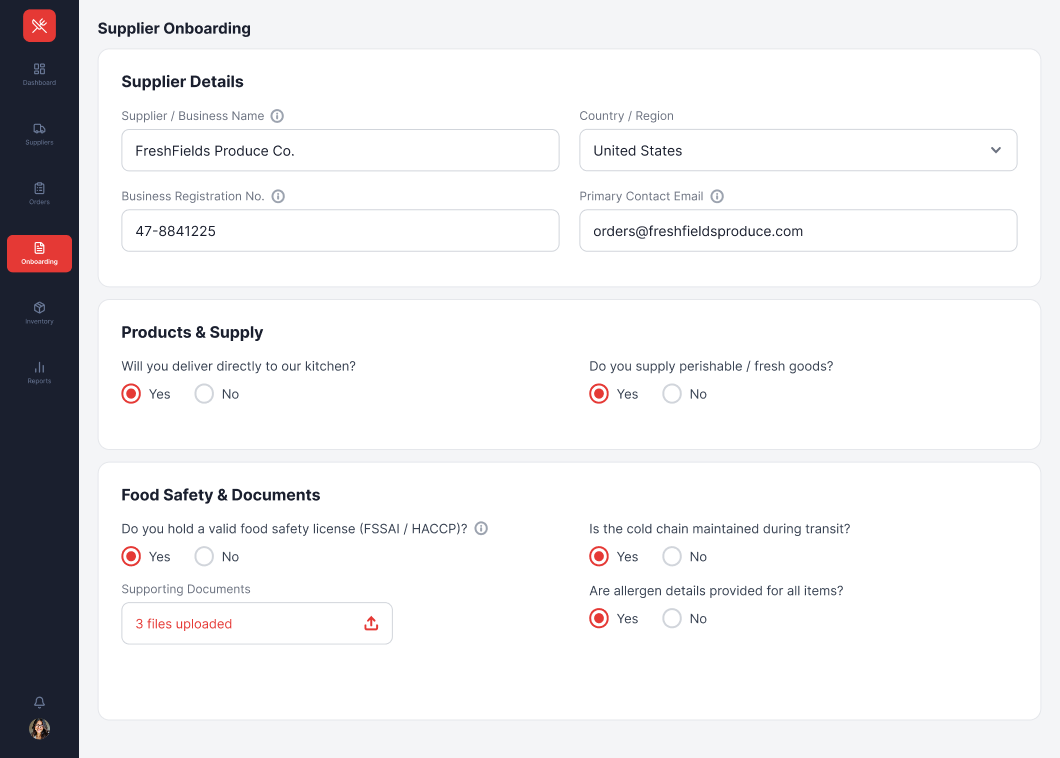The image size is (1060, 758).
Task: Open the notifications bell
Action: pyautogui.click(x=39, y=702)
